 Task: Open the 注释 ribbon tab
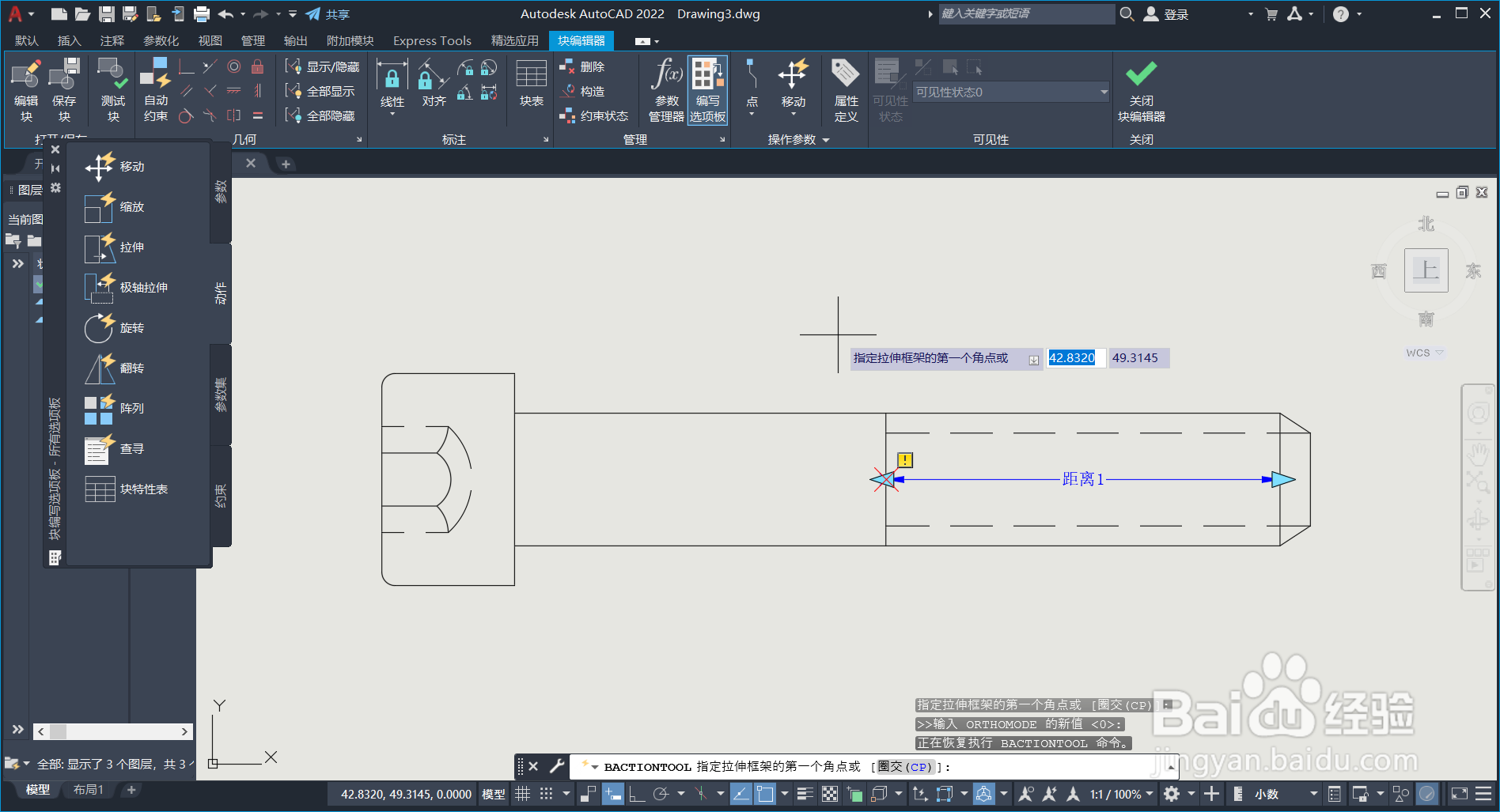[x=112, y=40]
